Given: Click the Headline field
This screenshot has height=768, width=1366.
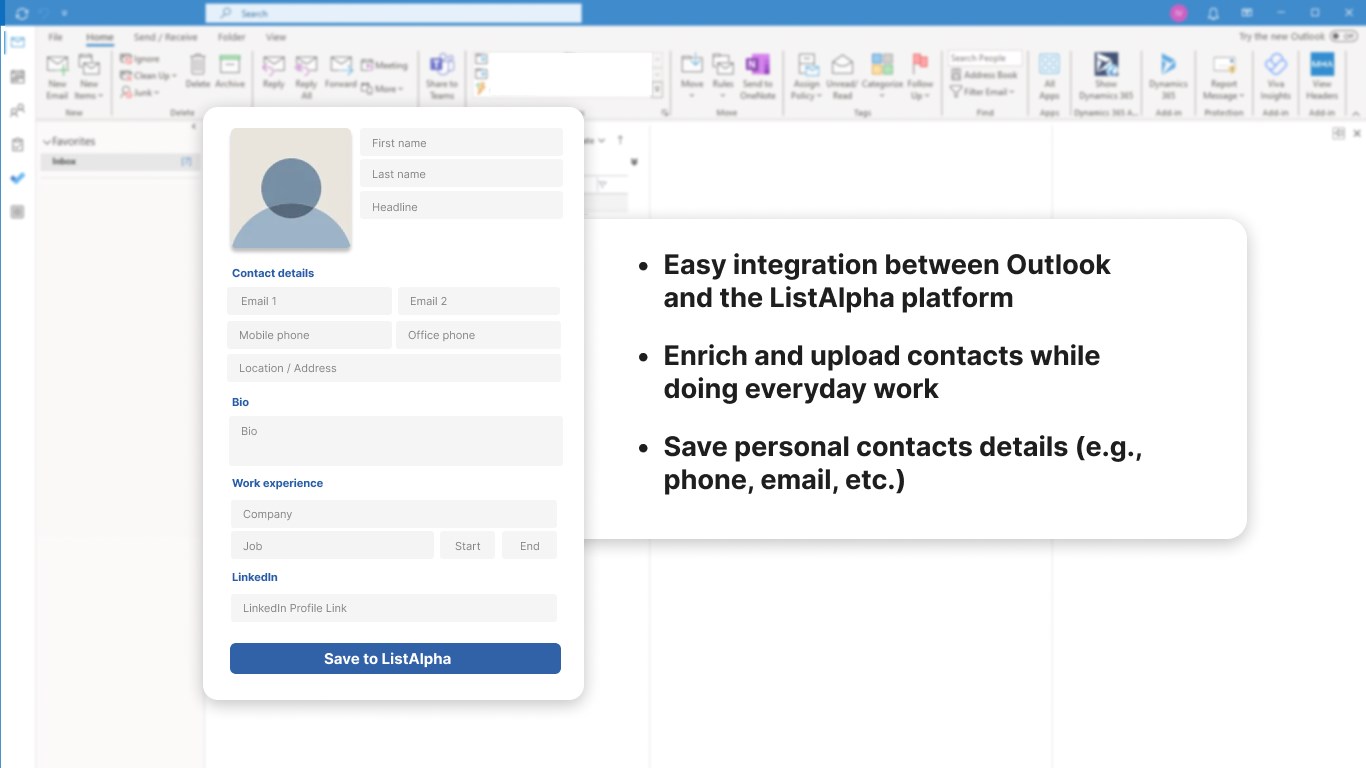Looking at the screenshot, I should click(461, 206).
